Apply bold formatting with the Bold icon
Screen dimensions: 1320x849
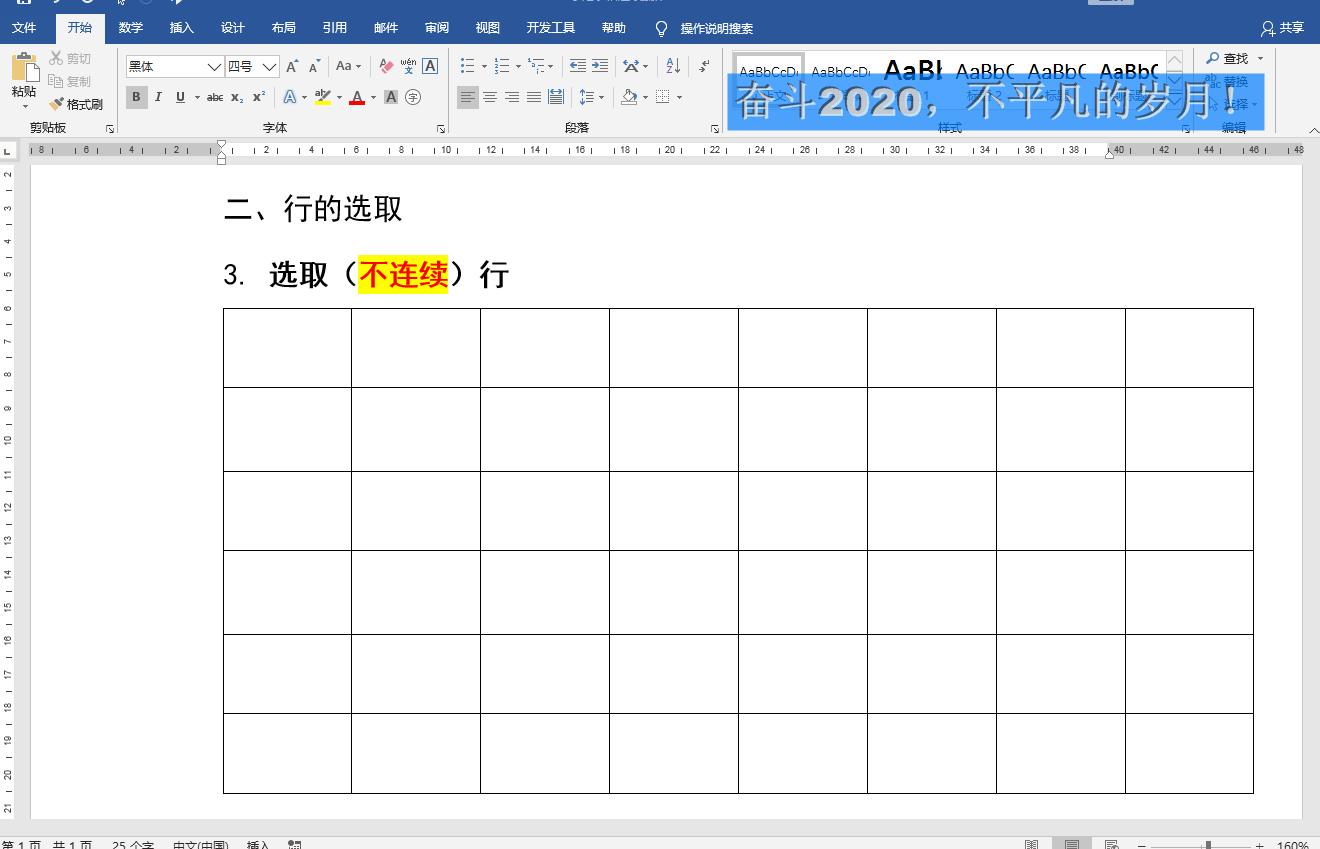coord(136,97)
